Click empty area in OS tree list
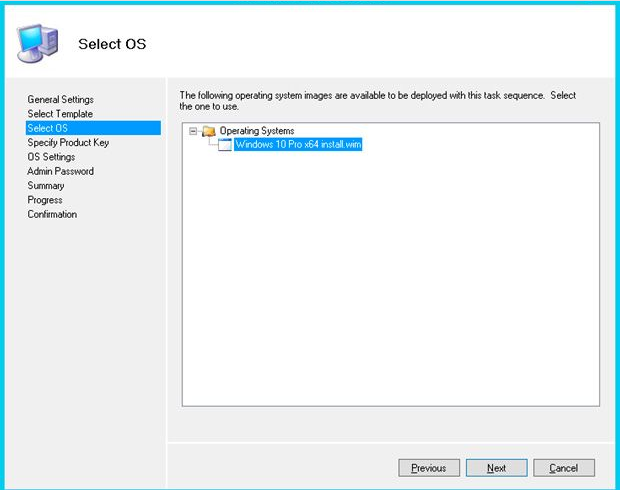This screenshot has width=620, height=490. 391,277
